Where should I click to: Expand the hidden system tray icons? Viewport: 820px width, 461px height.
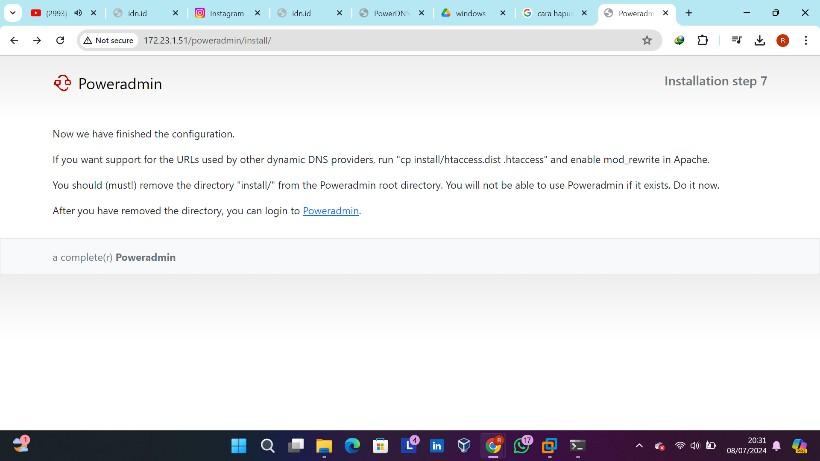click(x=639, y=446)
